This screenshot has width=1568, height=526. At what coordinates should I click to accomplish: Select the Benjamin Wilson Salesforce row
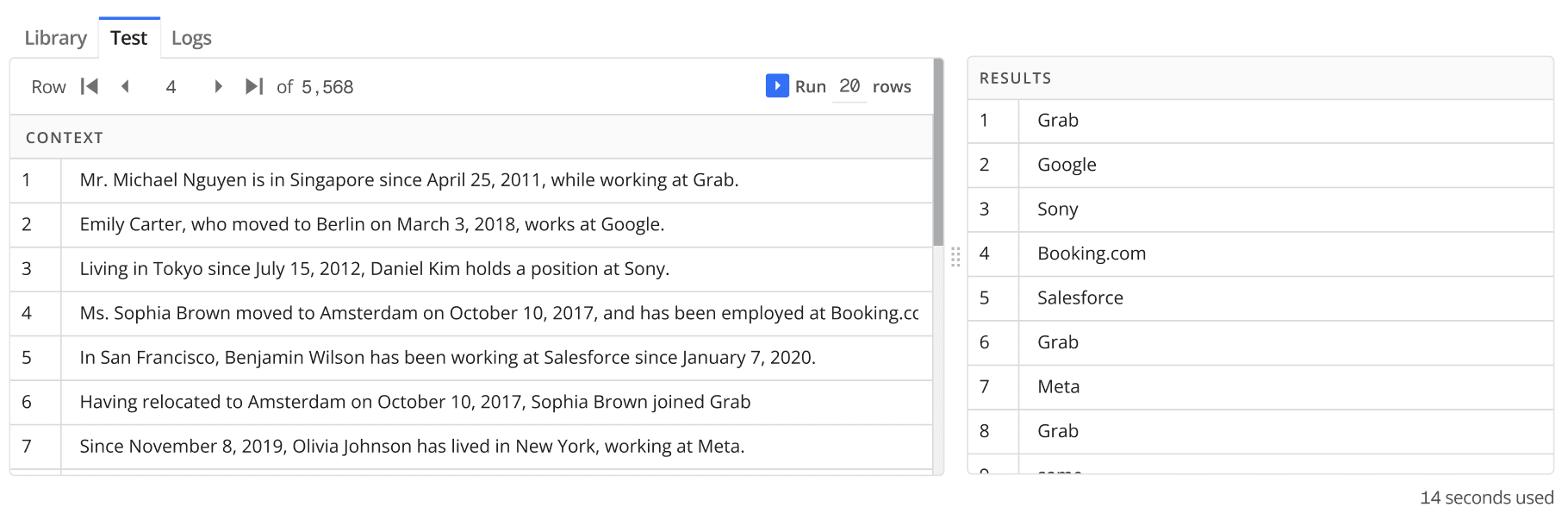(471, 358)
